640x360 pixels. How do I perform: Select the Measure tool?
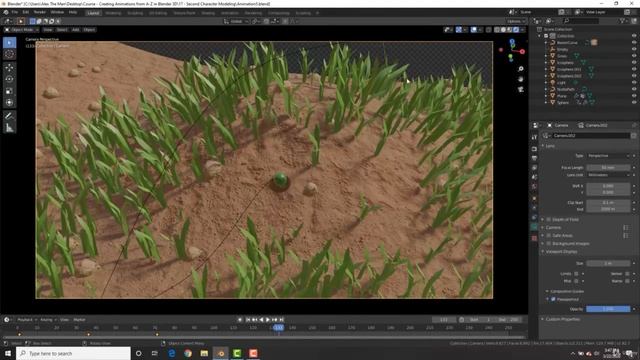click(x=9, y=128)
